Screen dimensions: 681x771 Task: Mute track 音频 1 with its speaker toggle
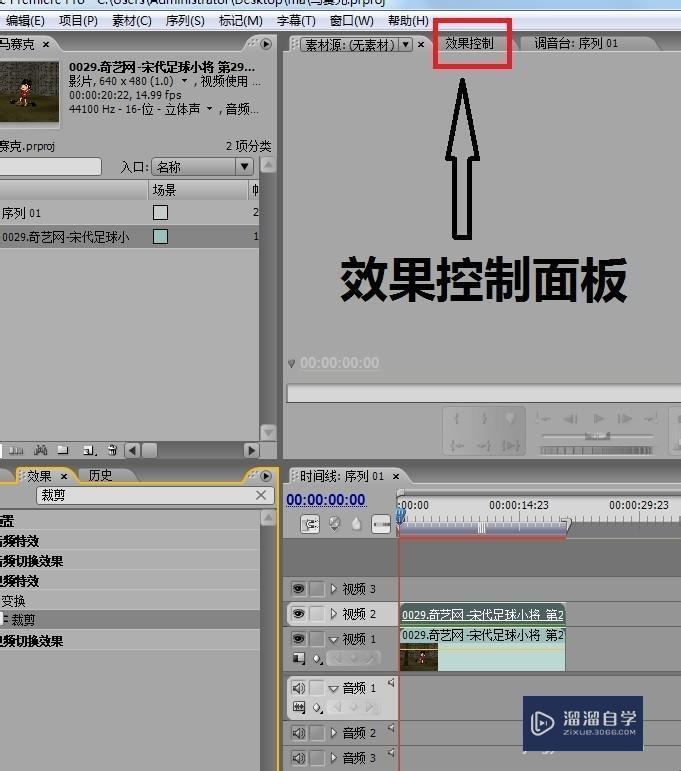[x=298, y=687]
